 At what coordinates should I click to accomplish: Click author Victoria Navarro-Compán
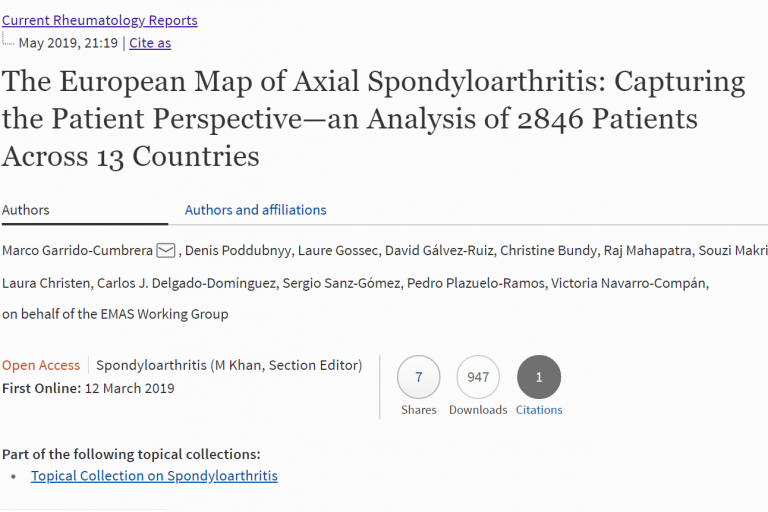[631, 284]
